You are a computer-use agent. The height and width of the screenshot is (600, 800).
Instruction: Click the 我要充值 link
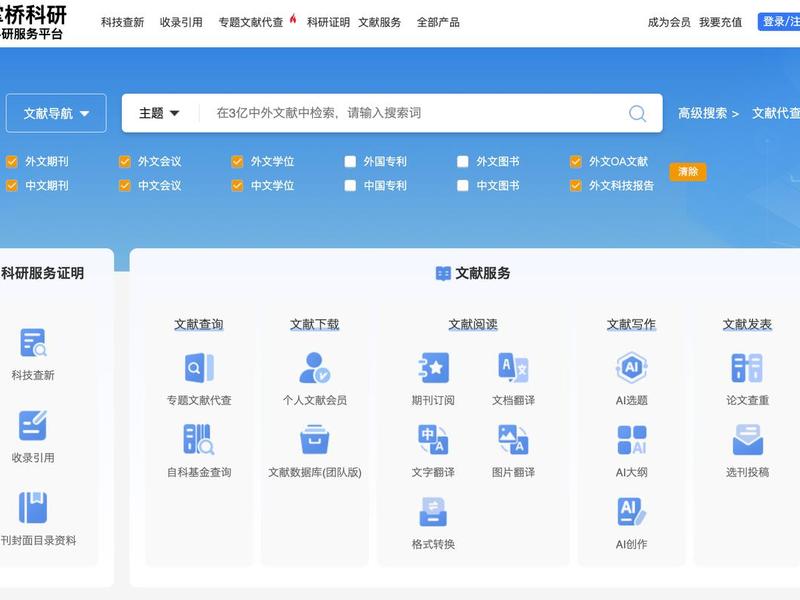720,22
